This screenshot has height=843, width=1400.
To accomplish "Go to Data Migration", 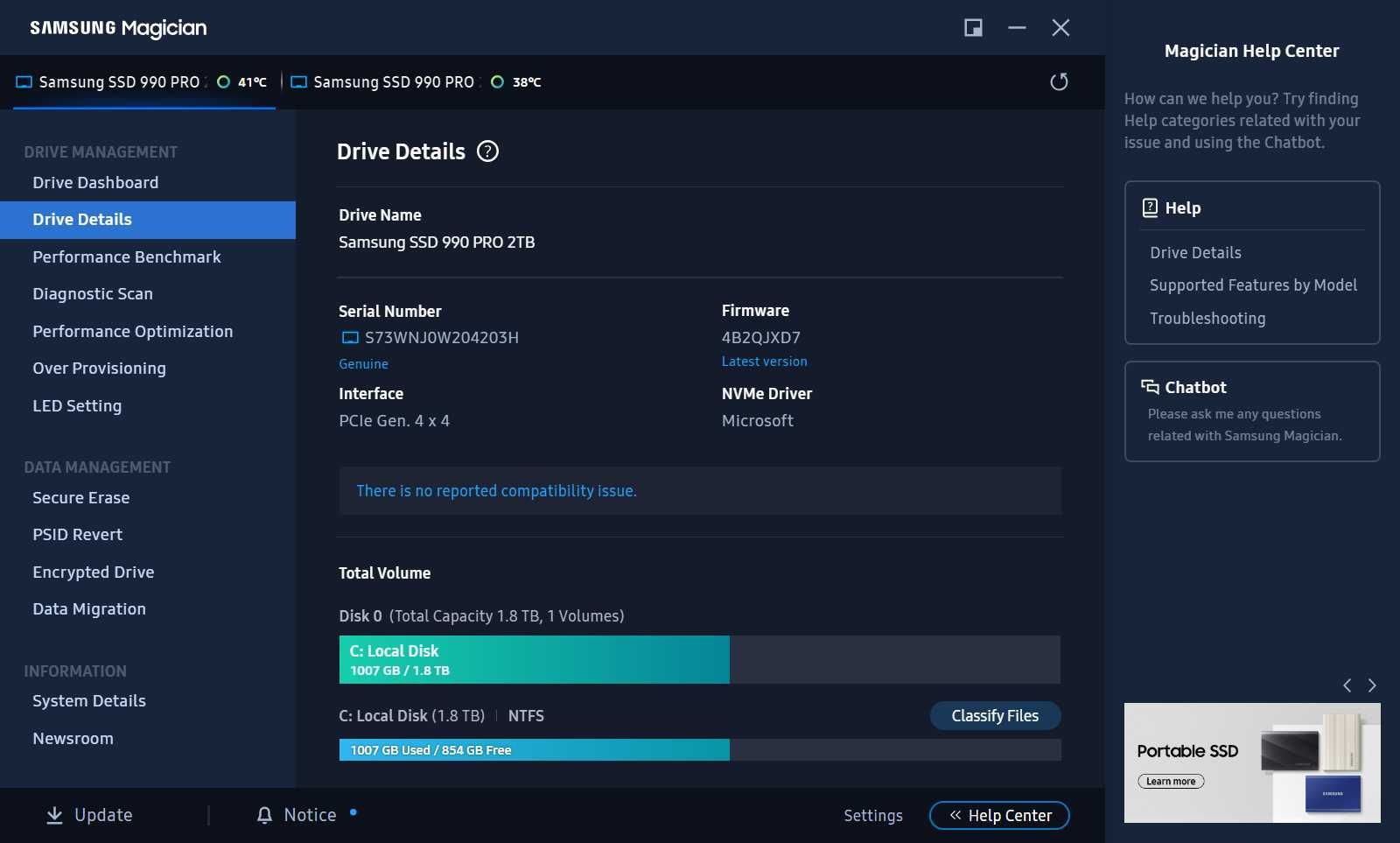I will coord(89,609).
